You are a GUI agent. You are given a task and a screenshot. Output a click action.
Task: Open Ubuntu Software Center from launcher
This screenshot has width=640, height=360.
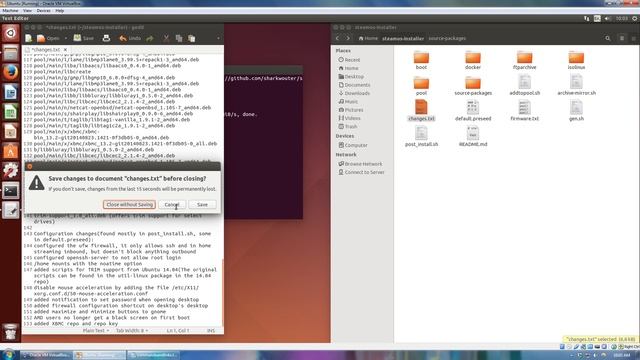[x=11, y=151]
